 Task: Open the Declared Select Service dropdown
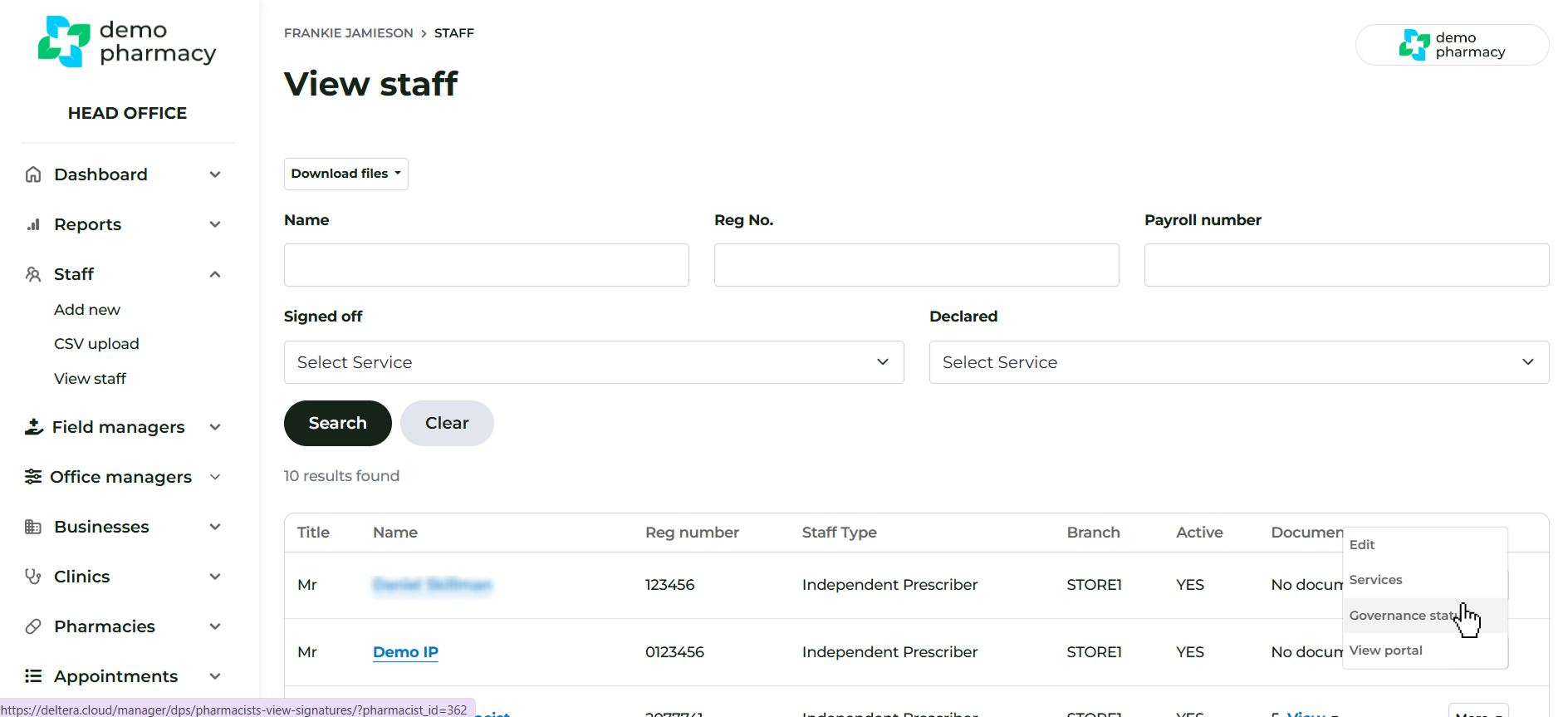1238,362
